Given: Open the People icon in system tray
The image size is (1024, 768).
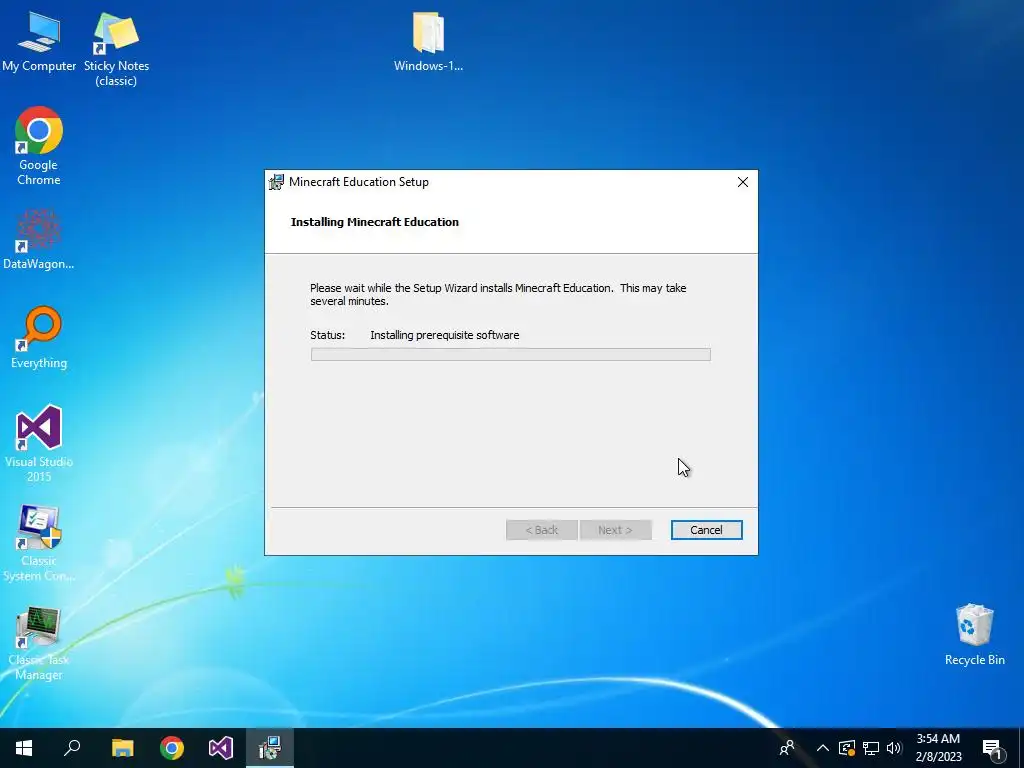Looking at the screenshot, I should click(787, 748).
